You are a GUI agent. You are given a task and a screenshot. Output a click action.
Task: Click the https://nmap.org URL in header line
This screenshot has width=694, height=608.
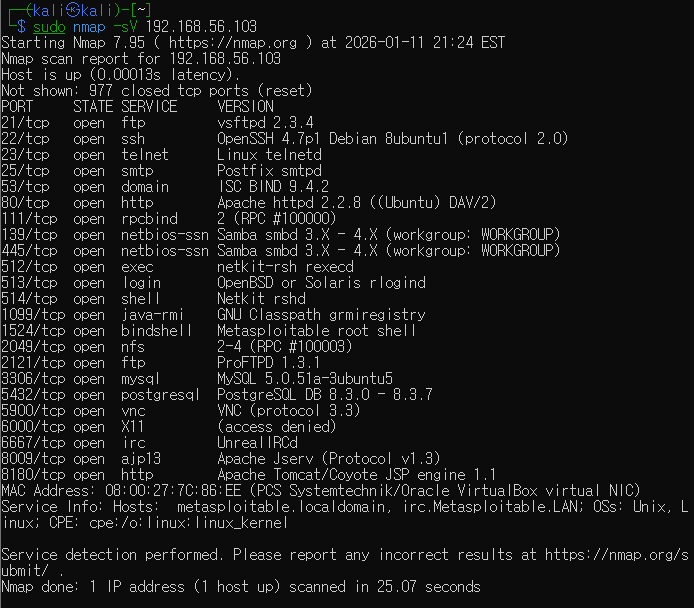[233, 43]
